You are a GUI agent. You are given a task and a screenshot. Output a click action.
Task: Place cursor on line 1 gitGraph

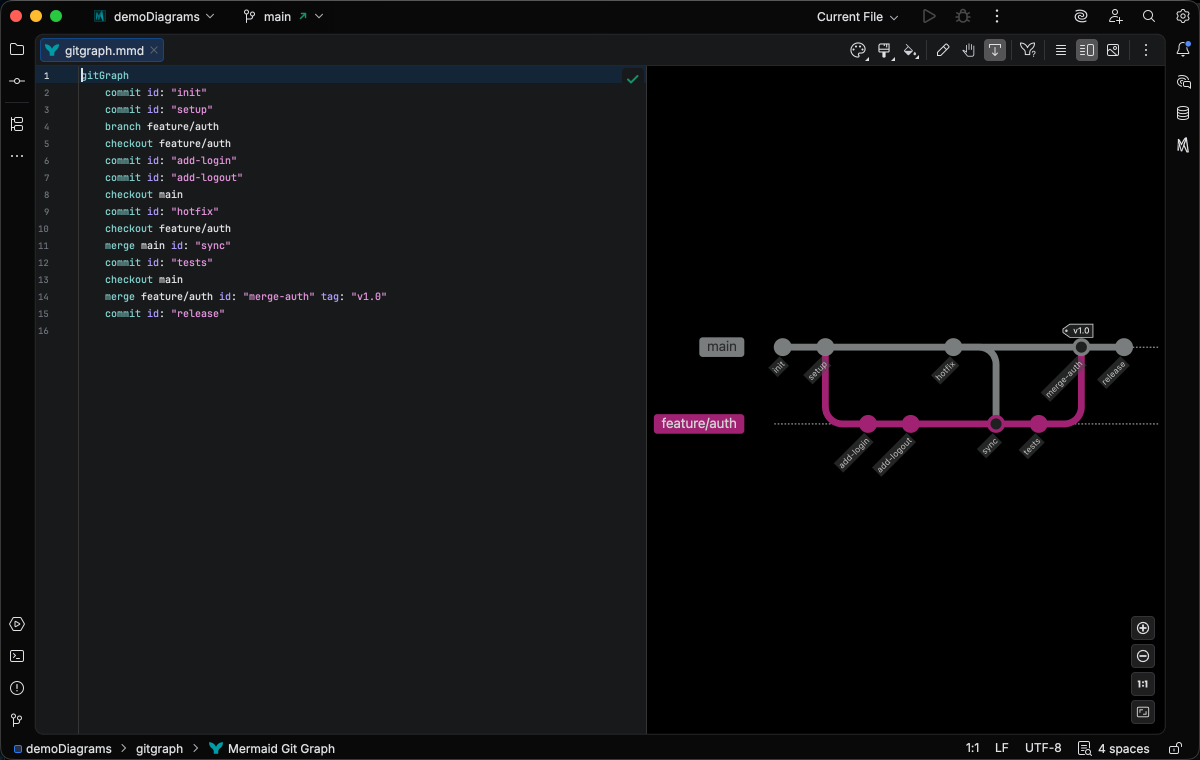coord(105,76)
